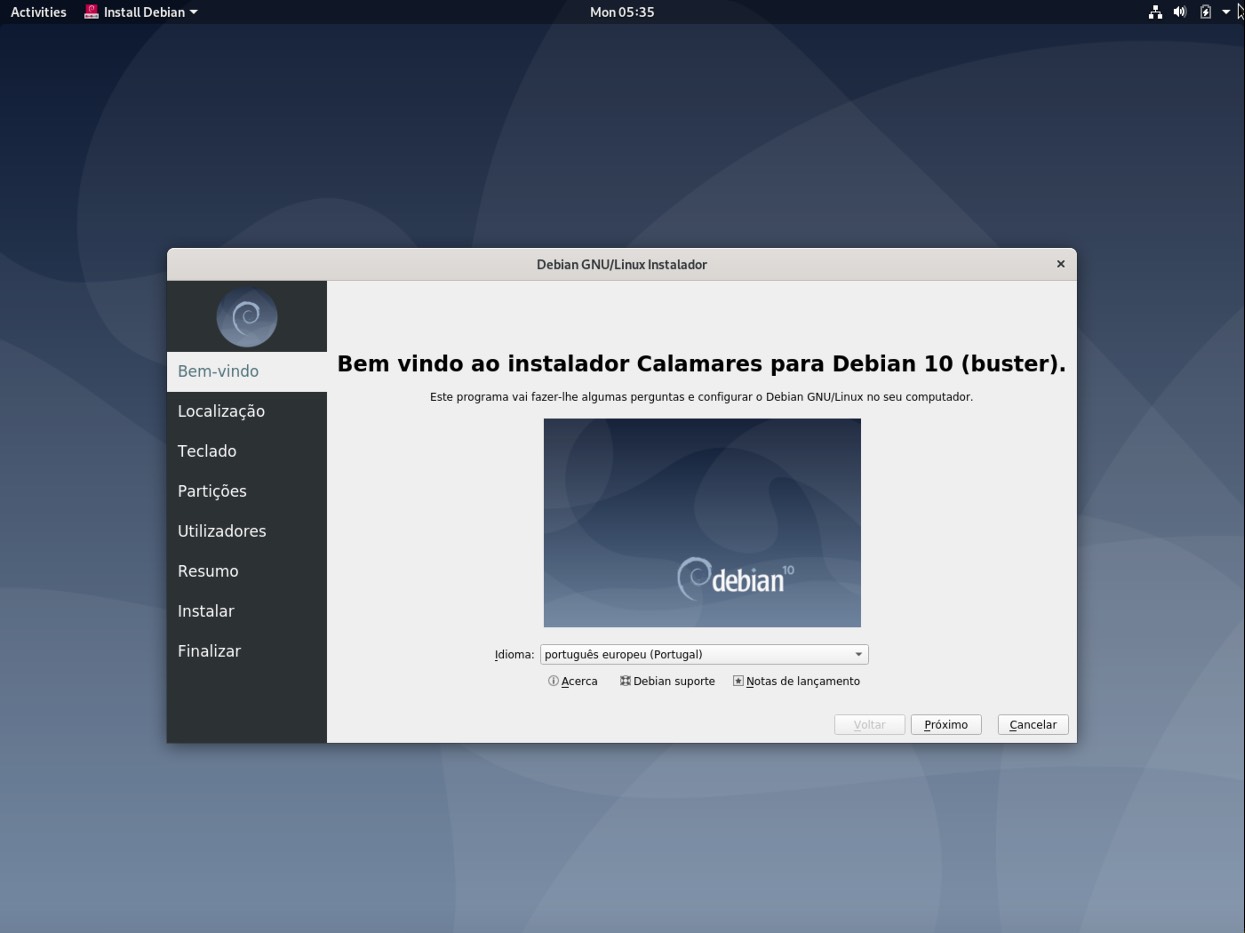Open the Acerca link

tap(578, 680)
